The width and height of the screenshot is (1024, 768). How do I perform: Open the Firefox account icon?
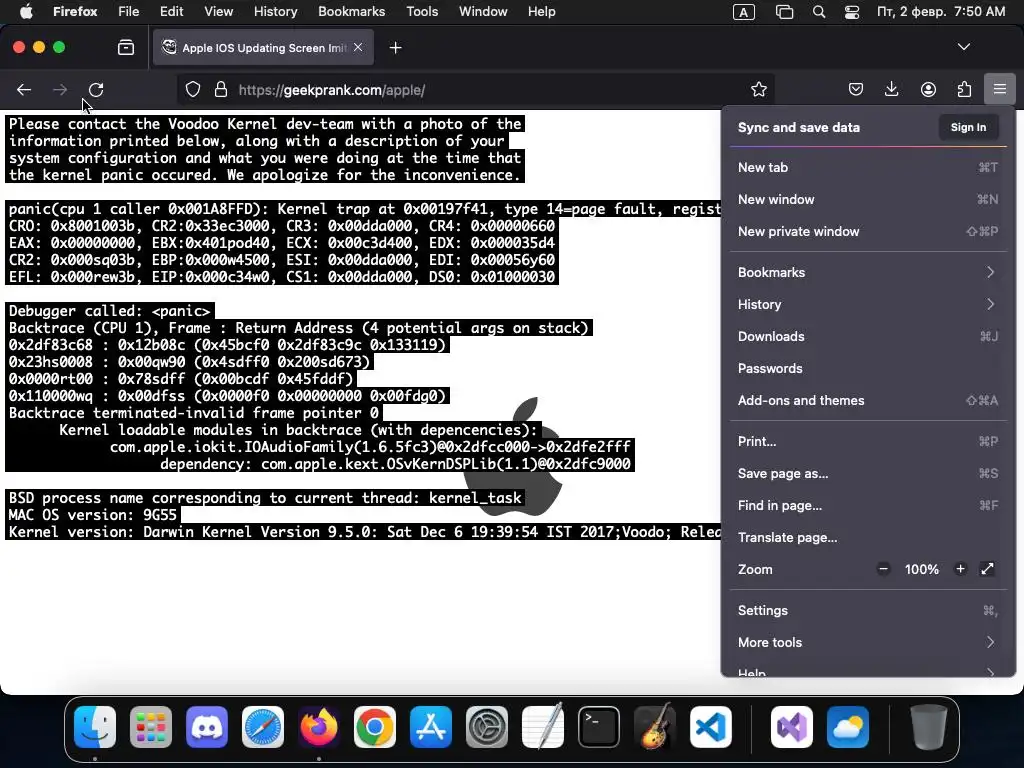(928, 89)
